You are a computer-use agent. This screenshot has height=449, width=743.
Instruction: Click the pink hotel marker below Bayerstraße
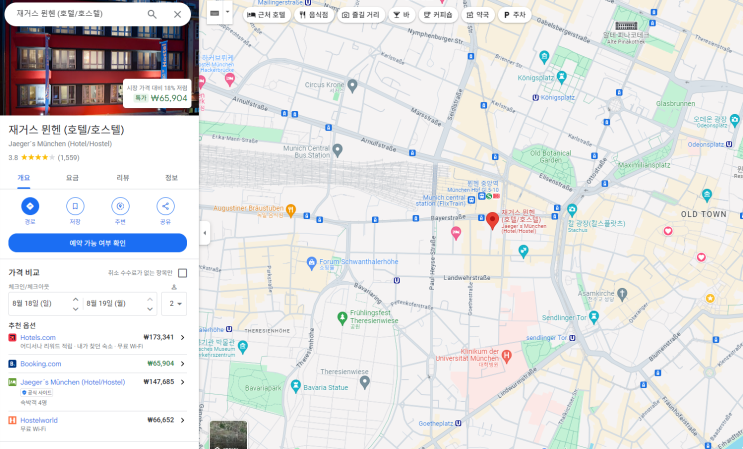click(x=456, y=233)
